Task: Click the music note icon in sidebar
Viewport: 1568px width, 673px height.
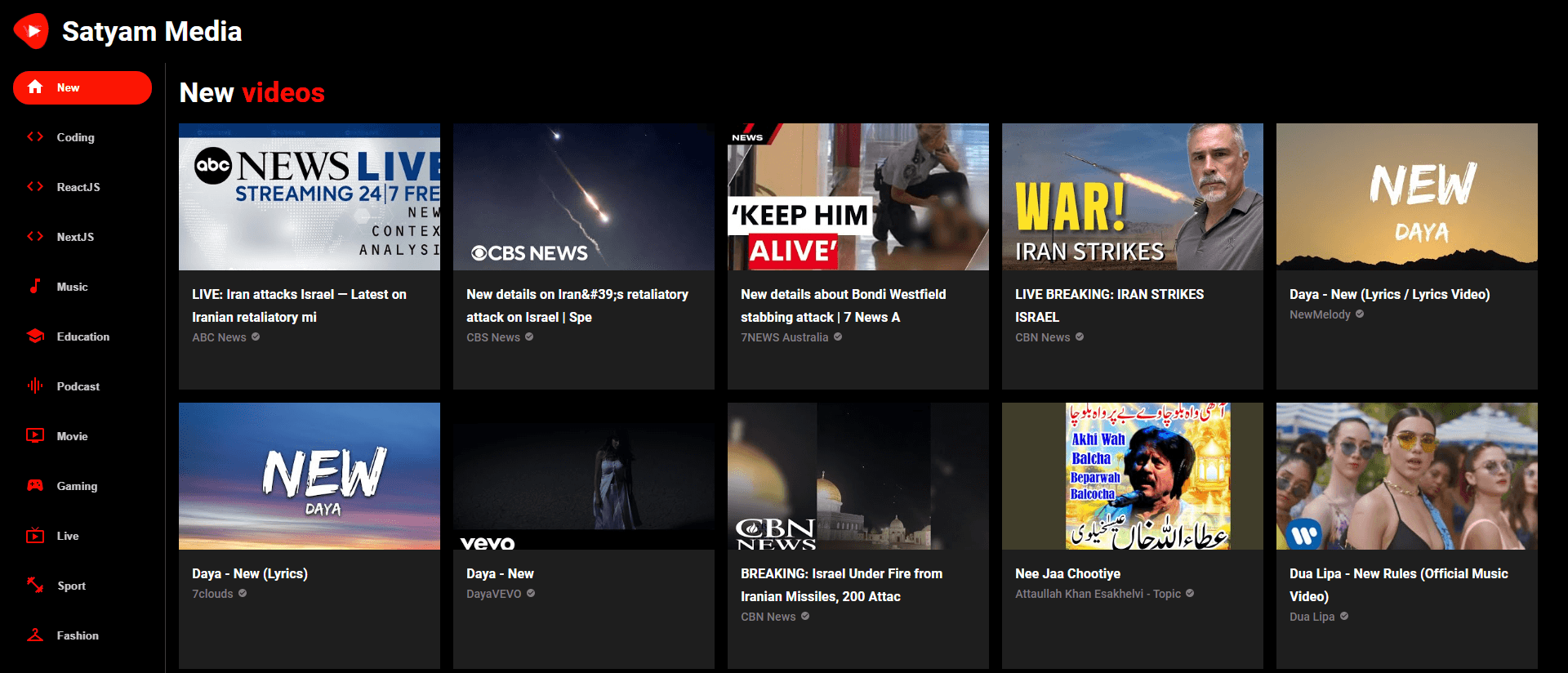Action: tap(35, 287)
